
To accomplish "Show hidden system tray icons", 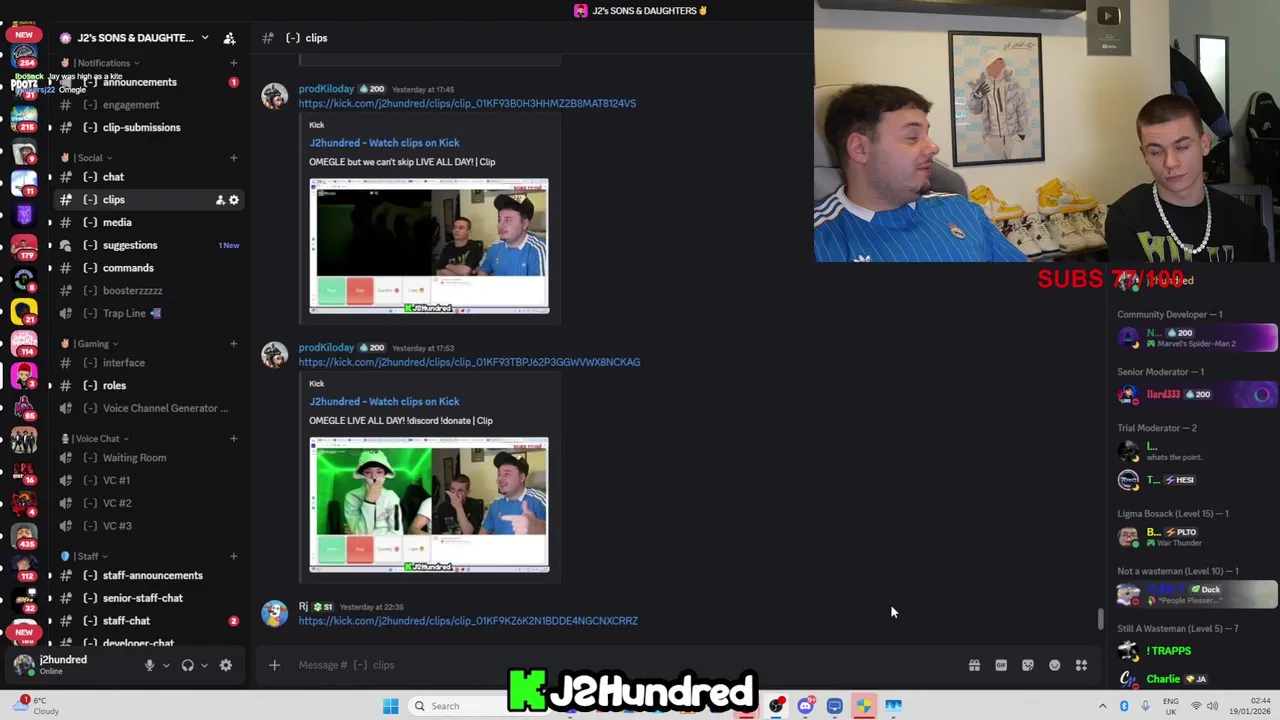I will [1102, 706].
